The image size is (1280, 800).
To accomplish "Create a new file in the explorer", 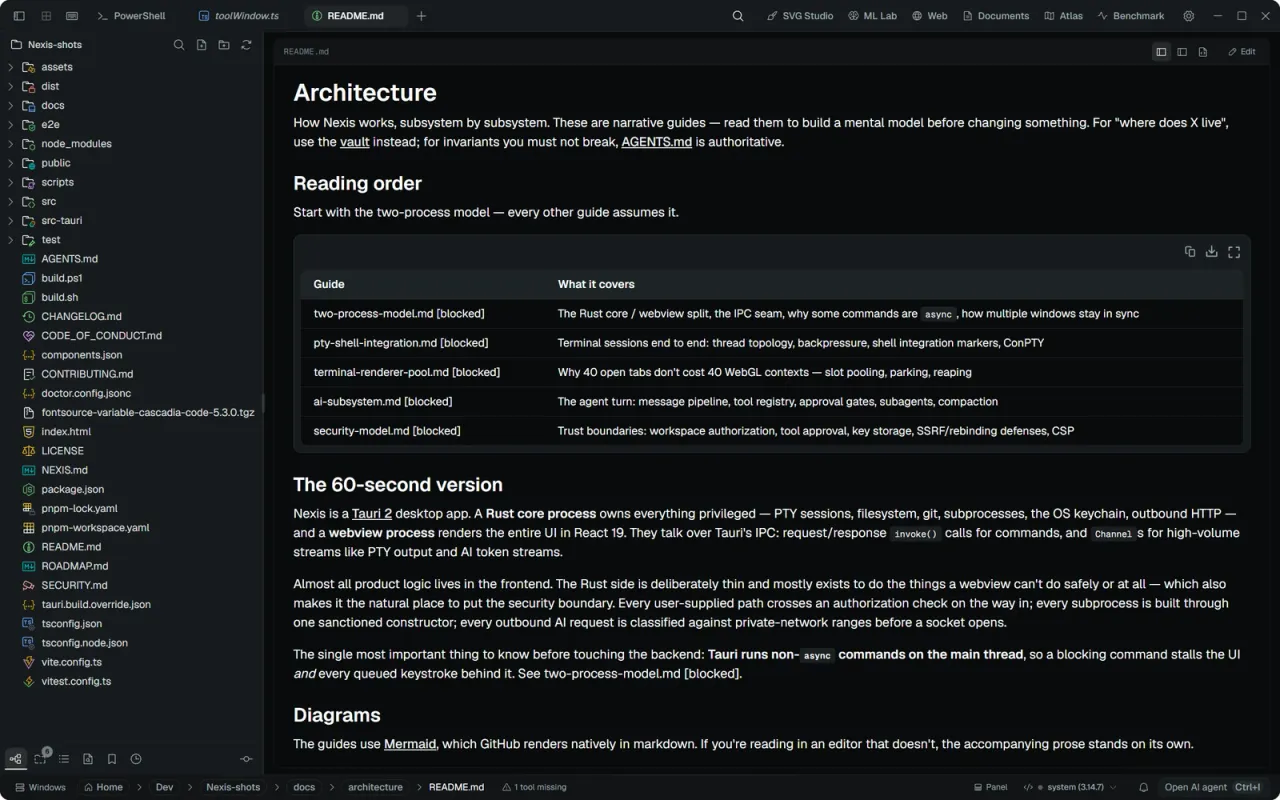I will [201, 45].
